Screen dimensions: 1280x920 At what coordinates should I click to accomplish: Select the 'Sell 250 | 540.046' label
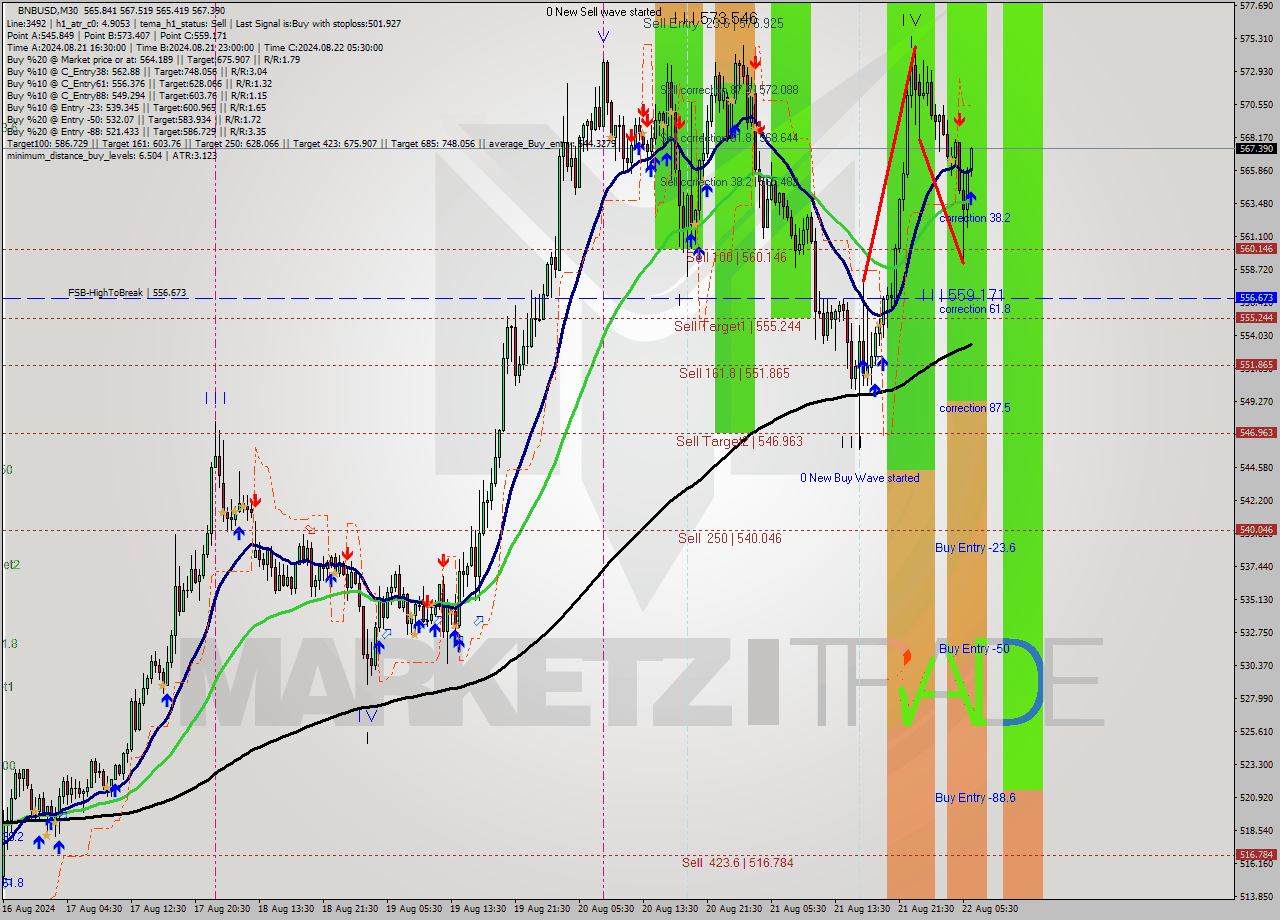(730, 538)
